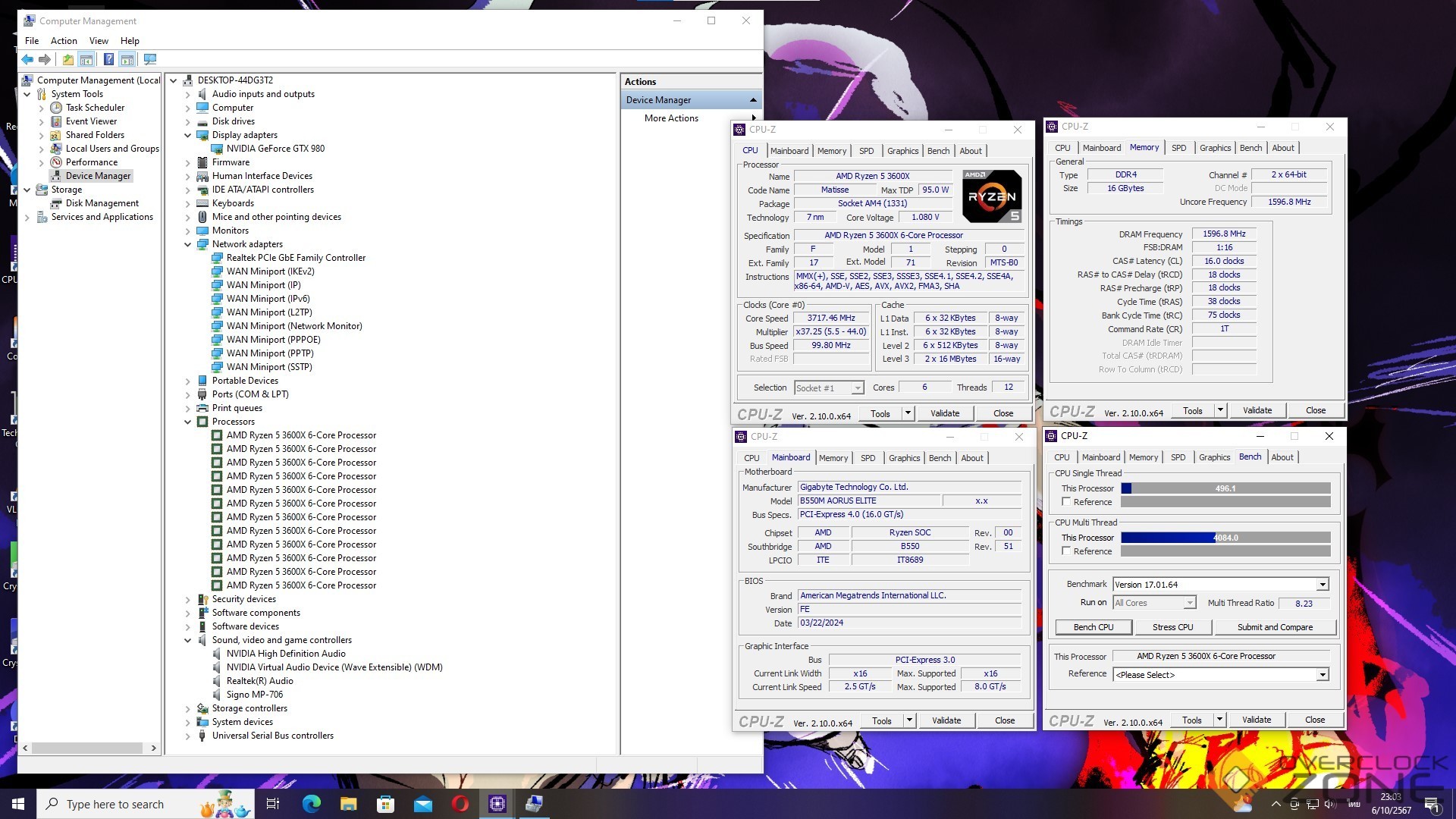Open Microsoft Edge from the taskbar
This screenshot has height=819, width=1456.
click(x=311, y=804)
